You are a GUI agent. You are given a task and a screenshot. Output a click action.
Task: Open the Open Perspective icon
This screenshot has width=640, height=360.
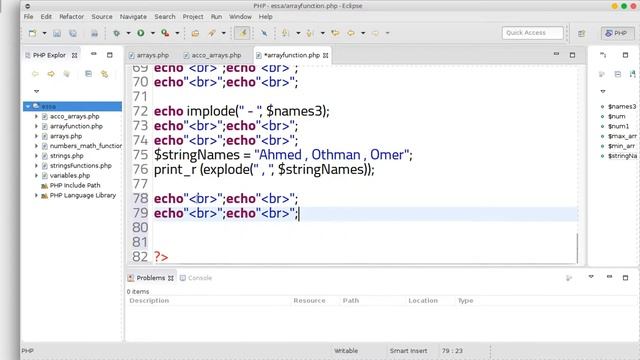click(x=582, y=33)
